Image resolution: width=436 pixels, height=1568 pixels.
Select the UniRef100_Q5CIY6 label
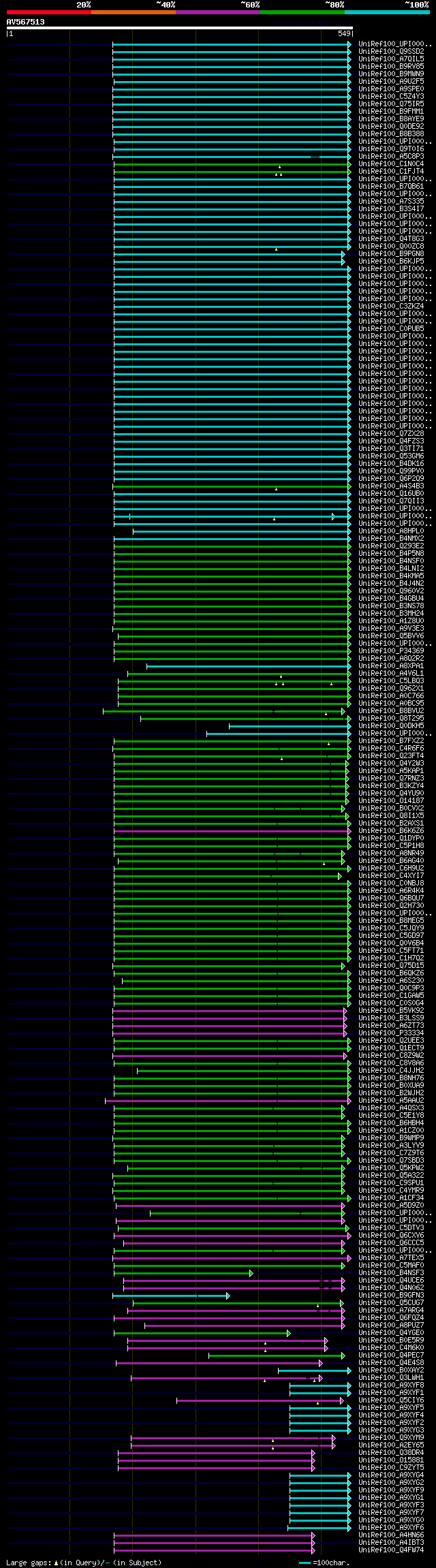[391, 1400]
